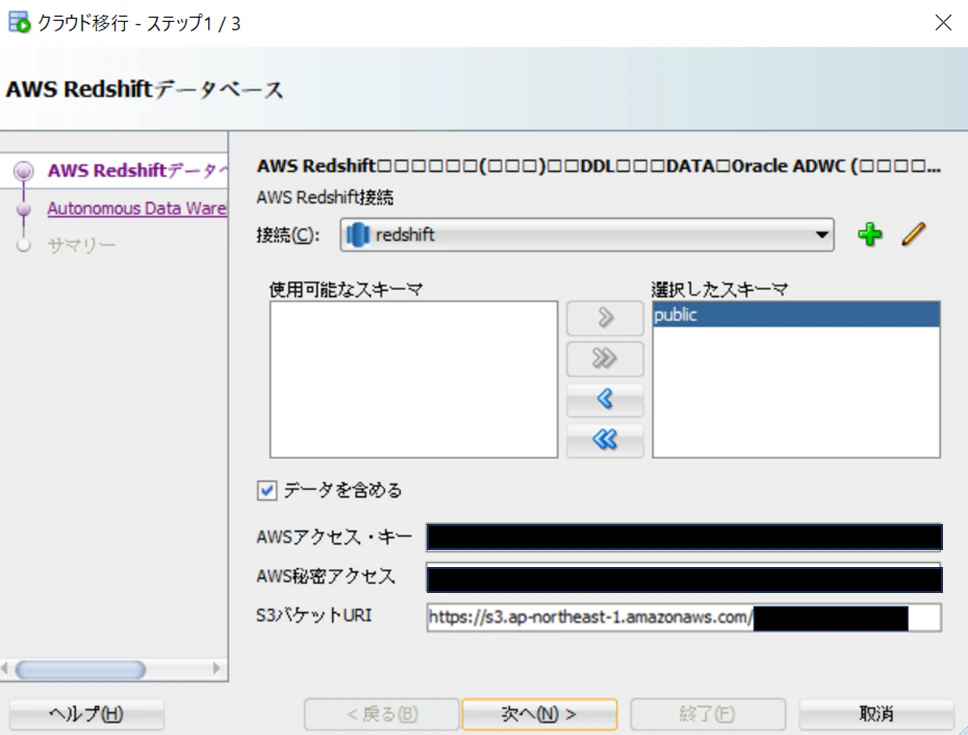The width and height of the screenshot is (968, 735).
Task: Remove the selected schema with the blue left arrow
Action: tap(605, 399)
